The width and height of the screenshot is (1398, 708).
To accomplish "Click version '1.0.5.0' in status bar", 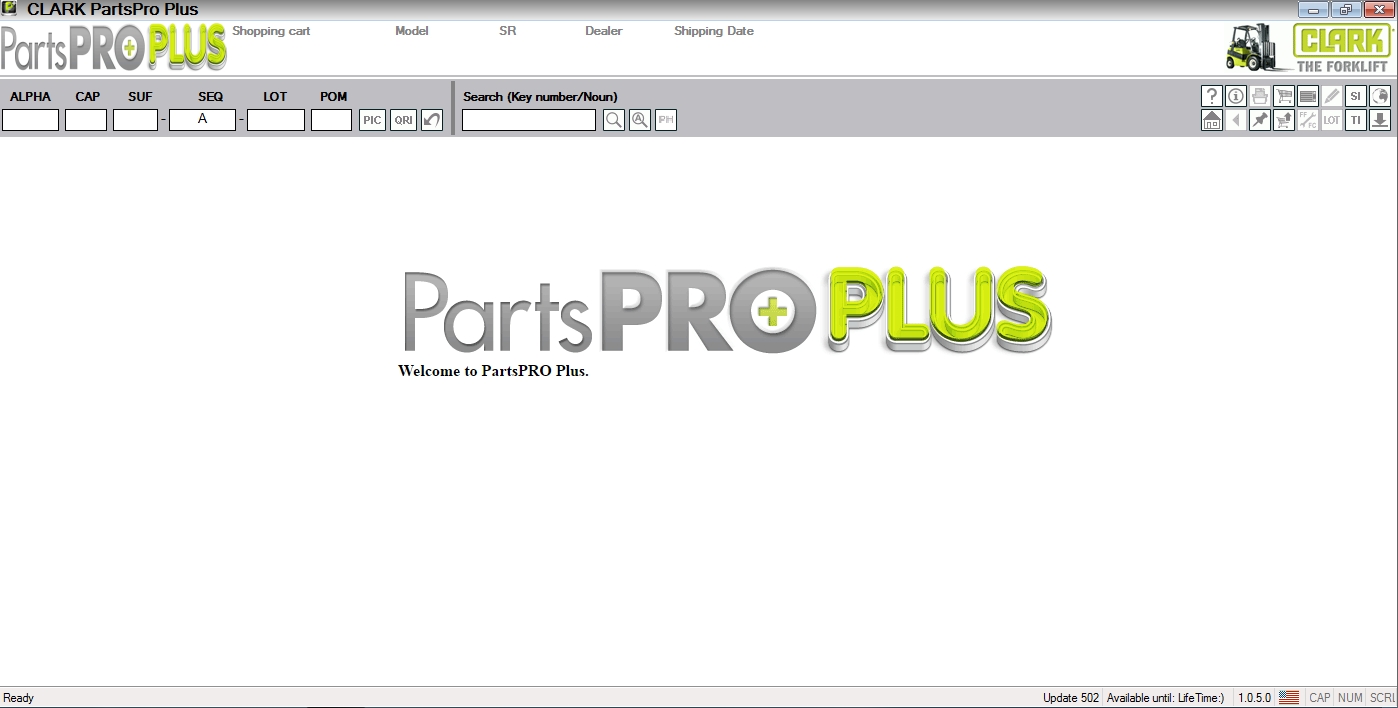I will point(1255,698).
